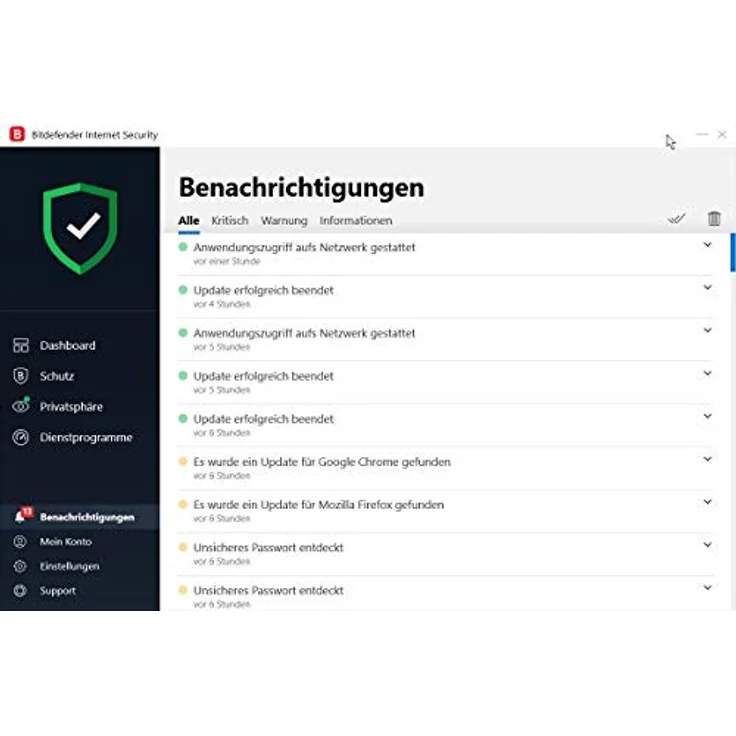Expand Update erfolgreich beendet vor 5 Stunden
The height and width of the screenshot is (736, 736).
707,373
